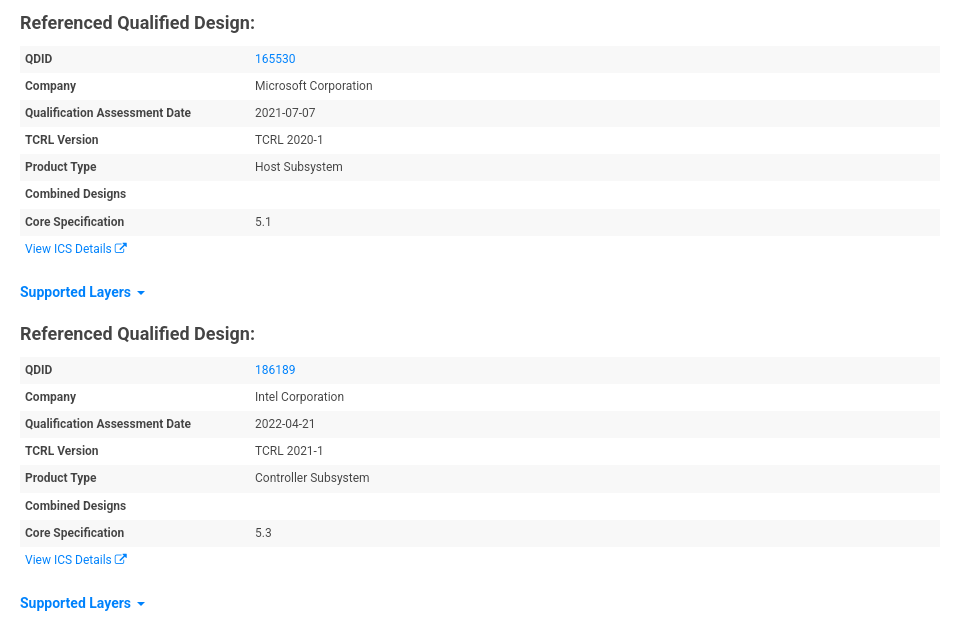956x620 pixels.
Task: Click the TCRL 2020-1 version value
Action: [x=289, y=140]
